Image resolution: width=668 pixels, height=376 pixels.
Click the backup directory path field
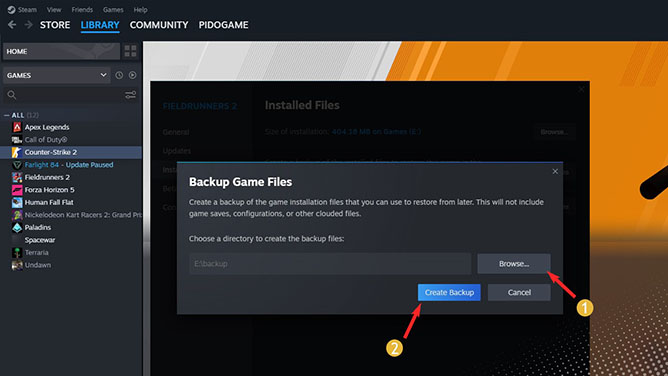click(330, 264)
